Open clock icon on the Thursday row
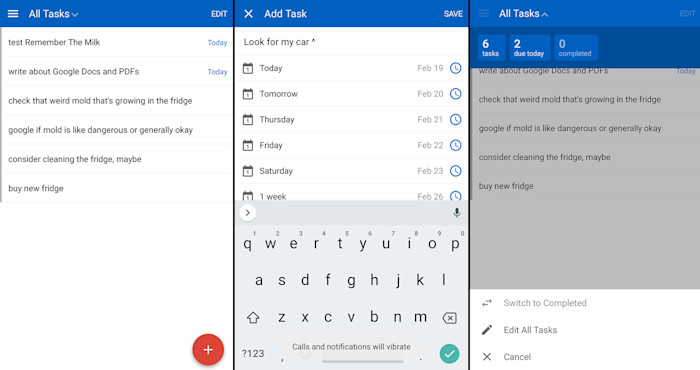 coord(455,120)
